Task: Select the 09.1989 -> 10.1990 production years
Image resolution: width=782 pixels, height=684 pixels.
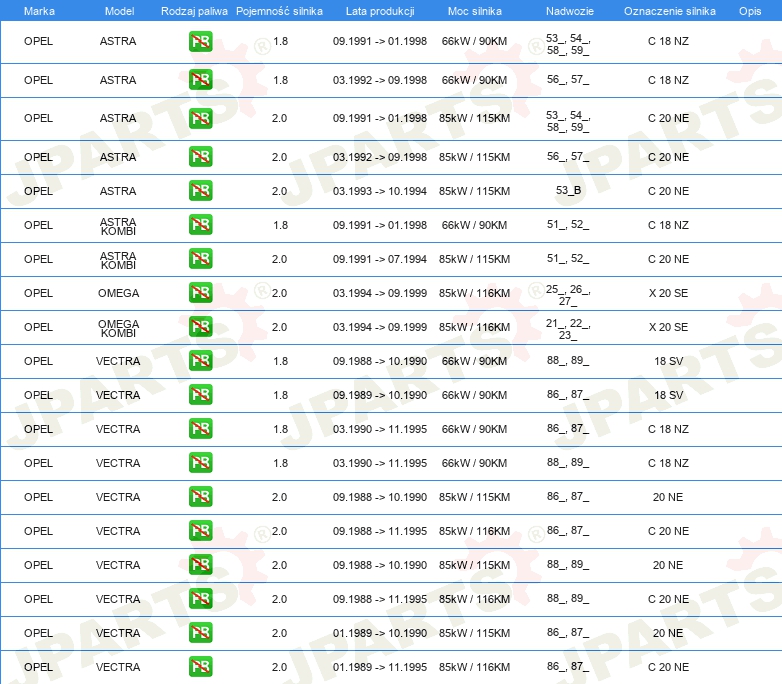Action: [x=380, y=395]
